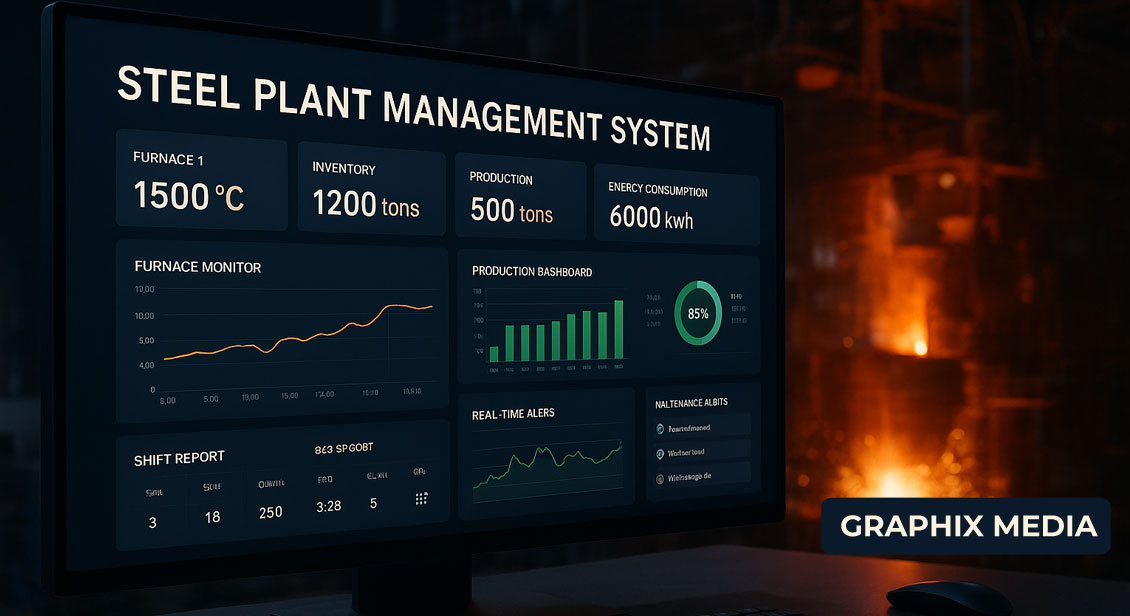This screenshot has height=616, width=1130.
Task: Click the orange furnace trend line
Action: click(x=300, y=335)
